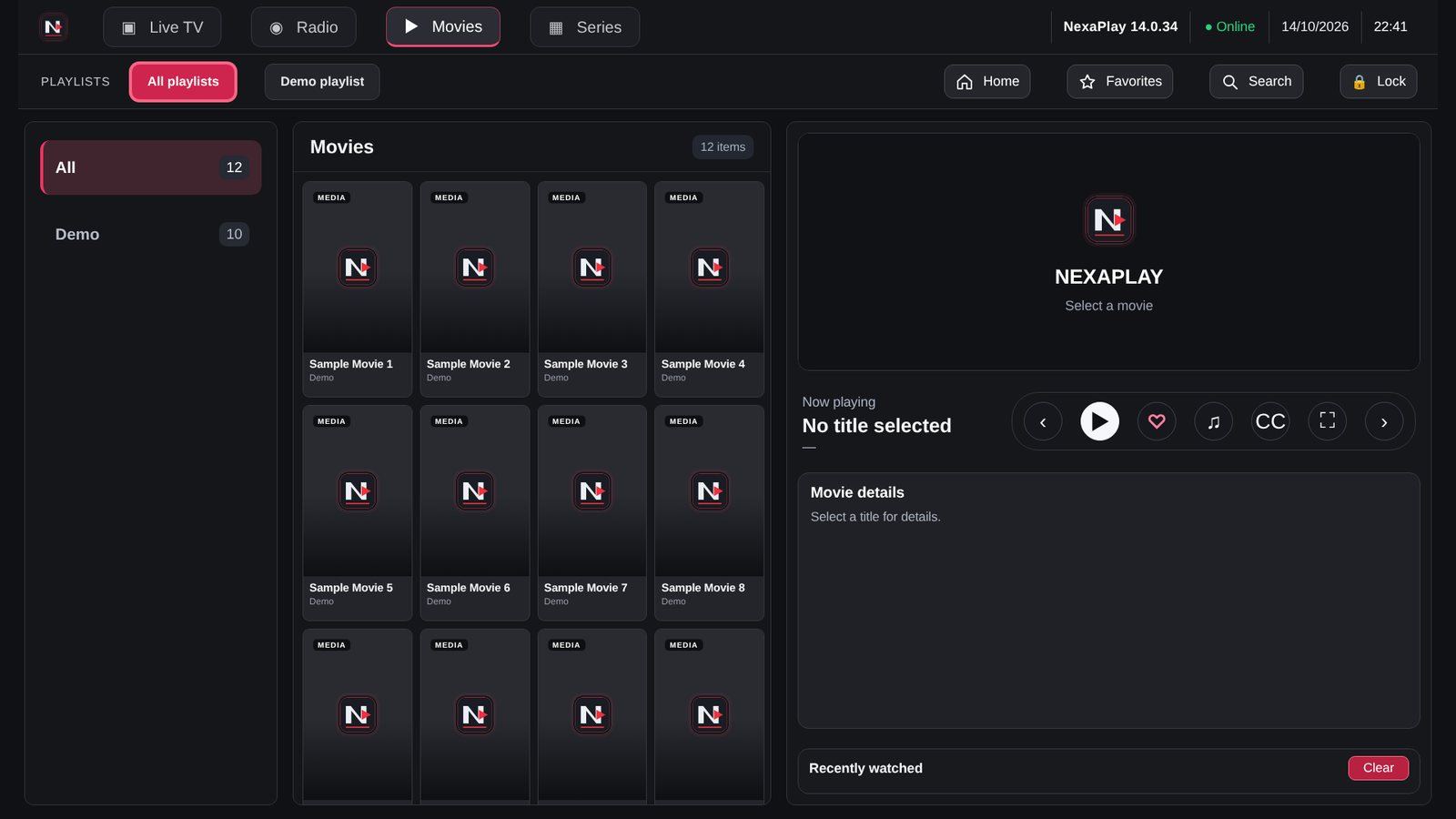
Task: Click the date 14/10/2026
Action: coord(1315,27)
